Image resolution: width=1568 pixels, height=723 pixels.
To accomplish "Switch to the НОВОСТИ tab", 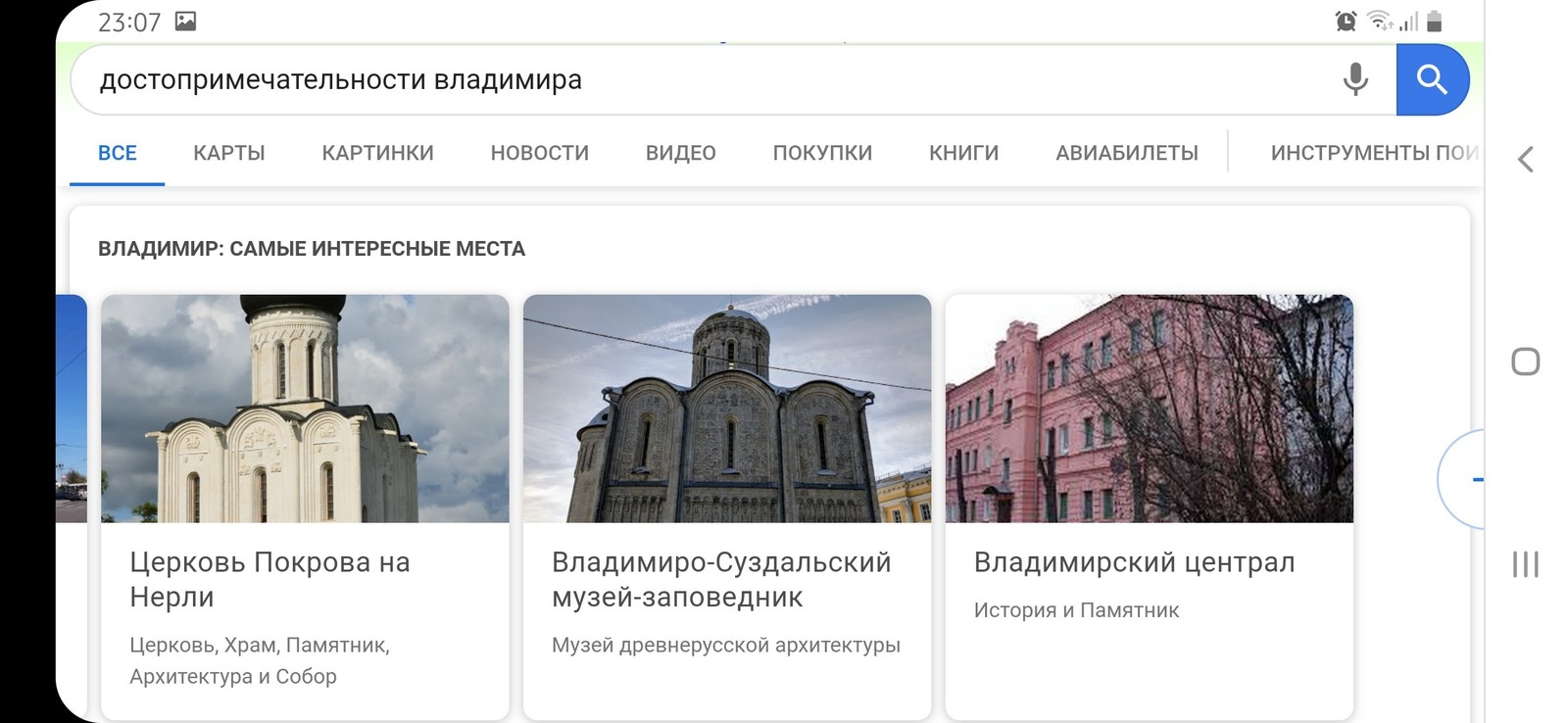I will (540, 153).
